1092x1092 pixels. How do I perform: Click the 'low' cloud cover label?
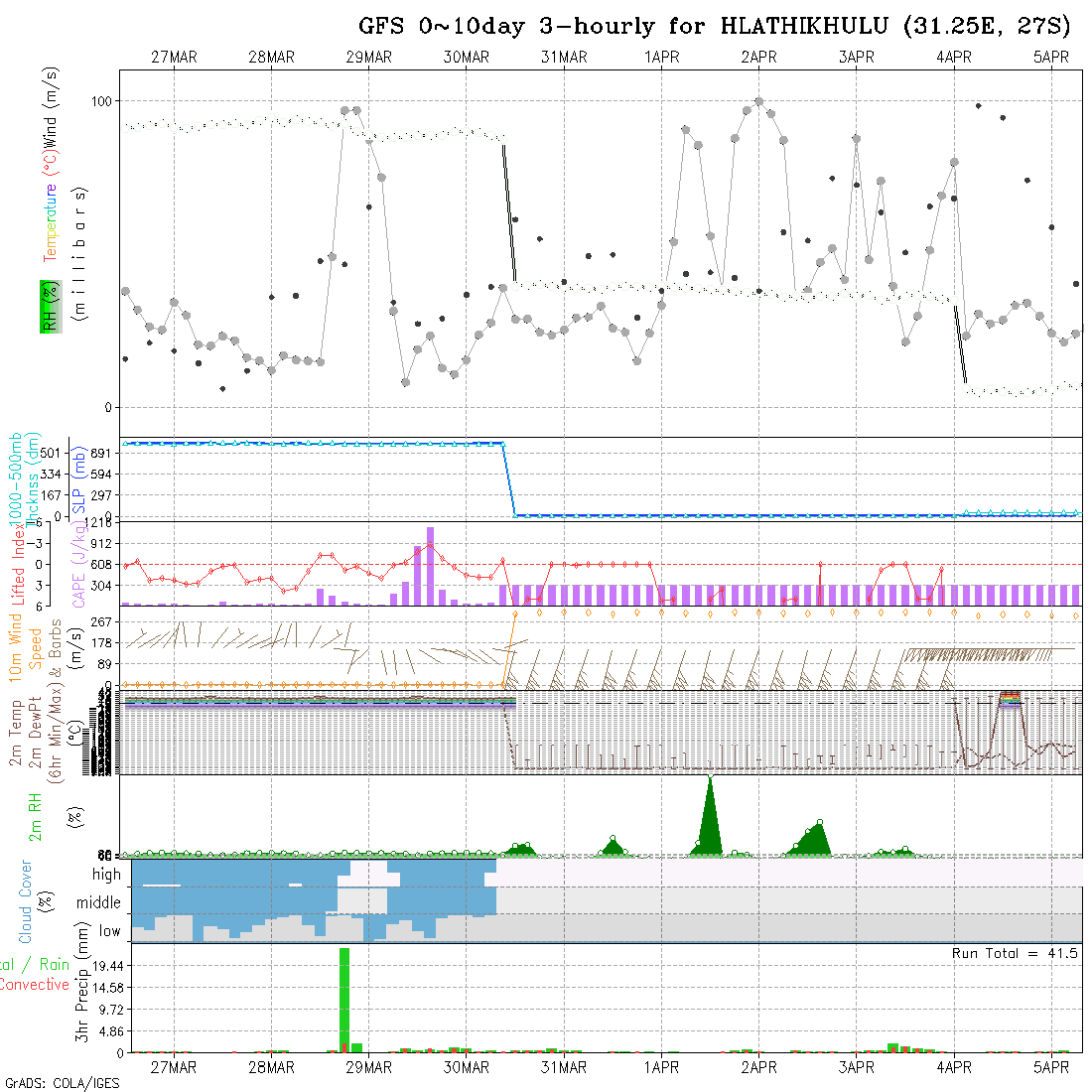point(109,931)
